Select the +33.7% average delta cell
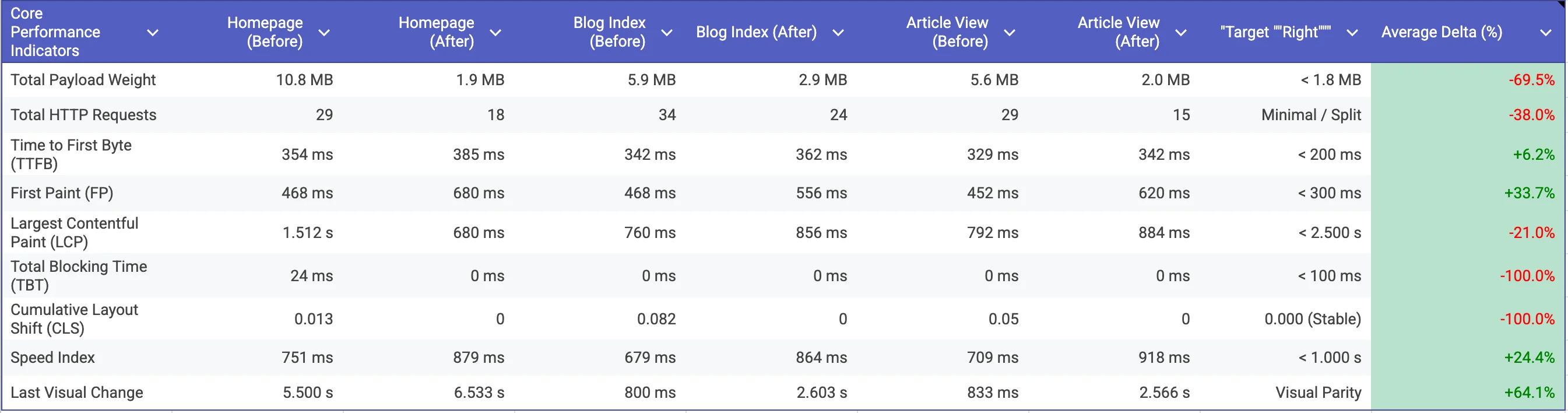The image size is (1568, 413). (x=1530, y=192)
